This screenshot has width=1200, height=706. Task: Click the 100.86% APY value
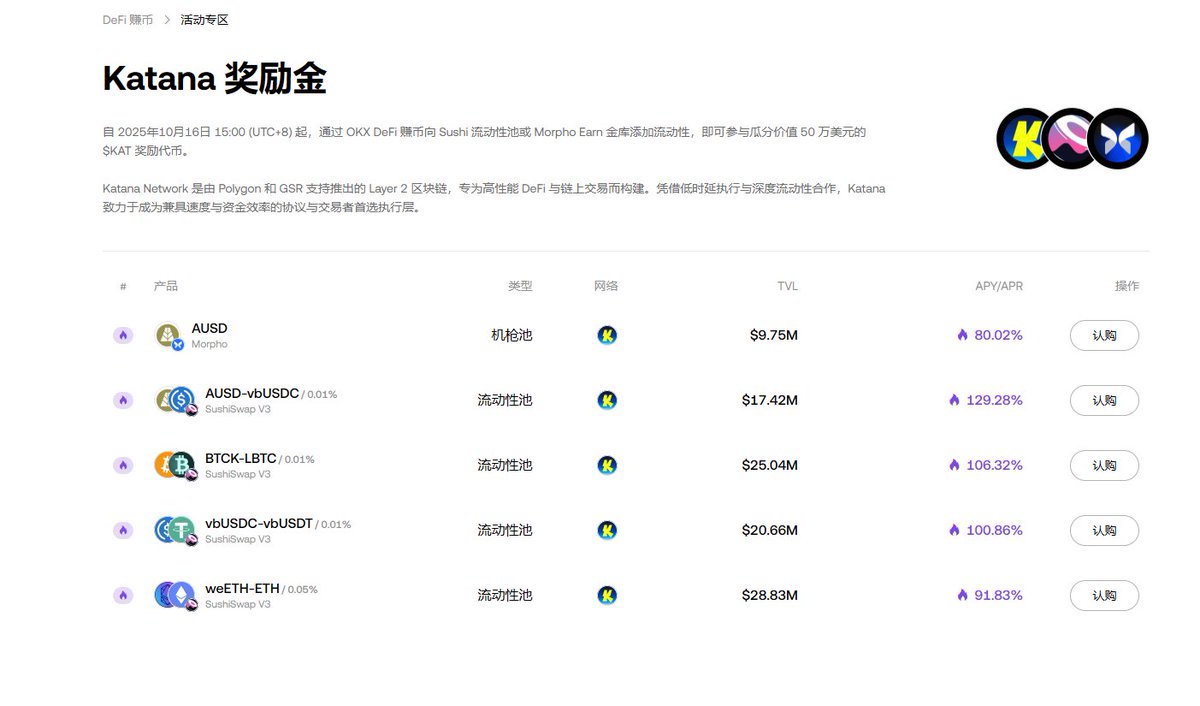(995, 530)
